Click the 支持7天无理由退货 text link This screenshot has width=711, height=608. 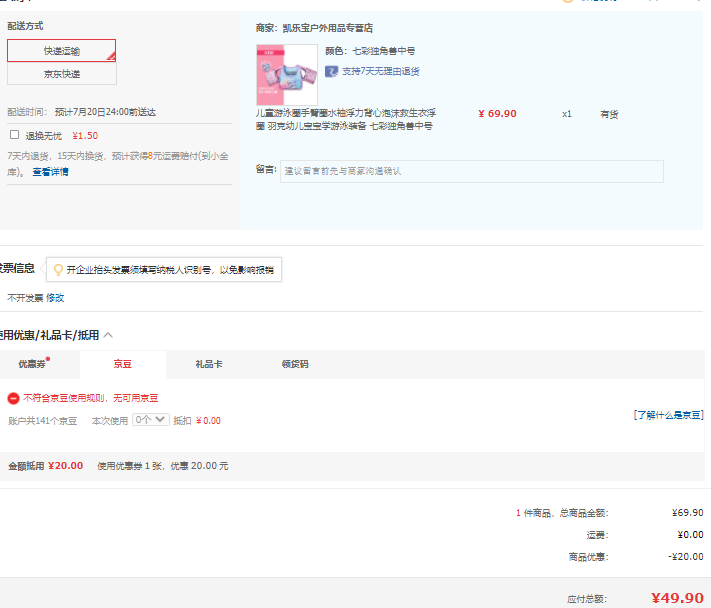[x=381, y=71]
